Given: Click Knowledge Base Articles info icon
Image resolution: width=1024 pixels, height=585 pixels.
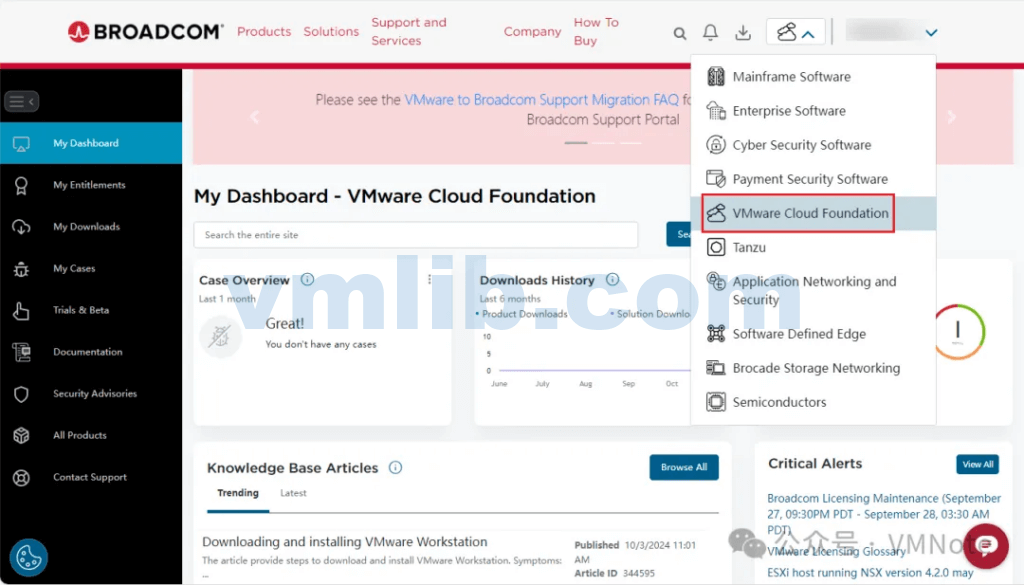Looking at the screenshot, I should 395,468.
